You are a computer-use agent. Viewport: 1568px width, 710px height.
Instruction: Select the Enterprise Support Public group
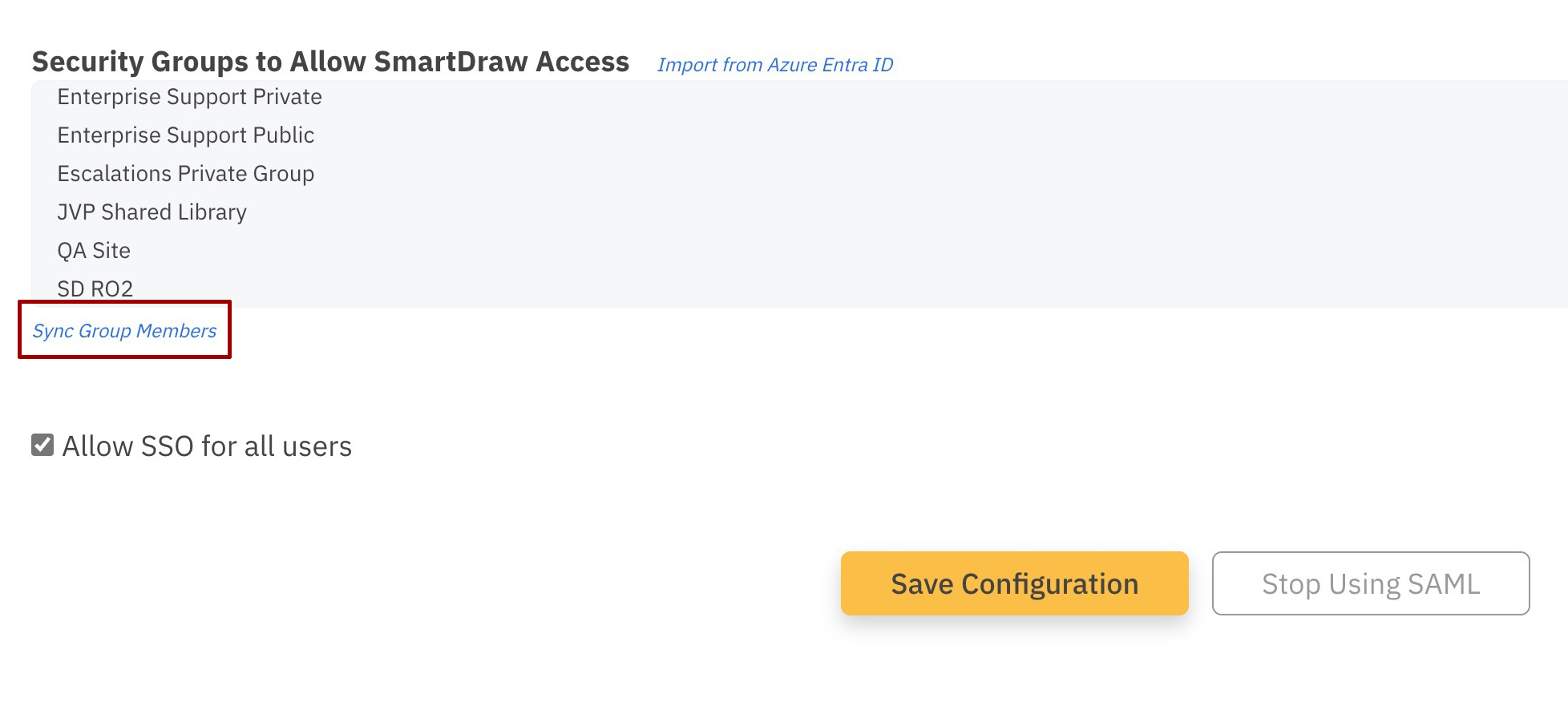(185, 135)
